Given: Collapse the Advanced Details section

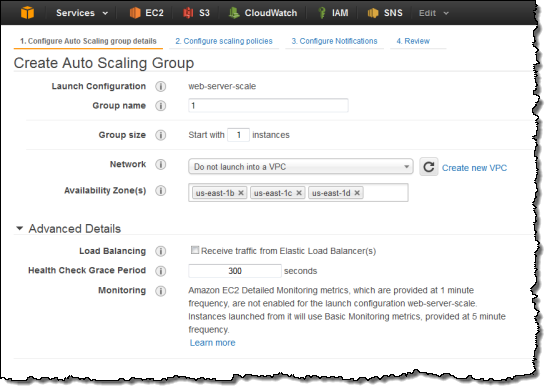Looking at the screenshot, I should coord(20,229).
